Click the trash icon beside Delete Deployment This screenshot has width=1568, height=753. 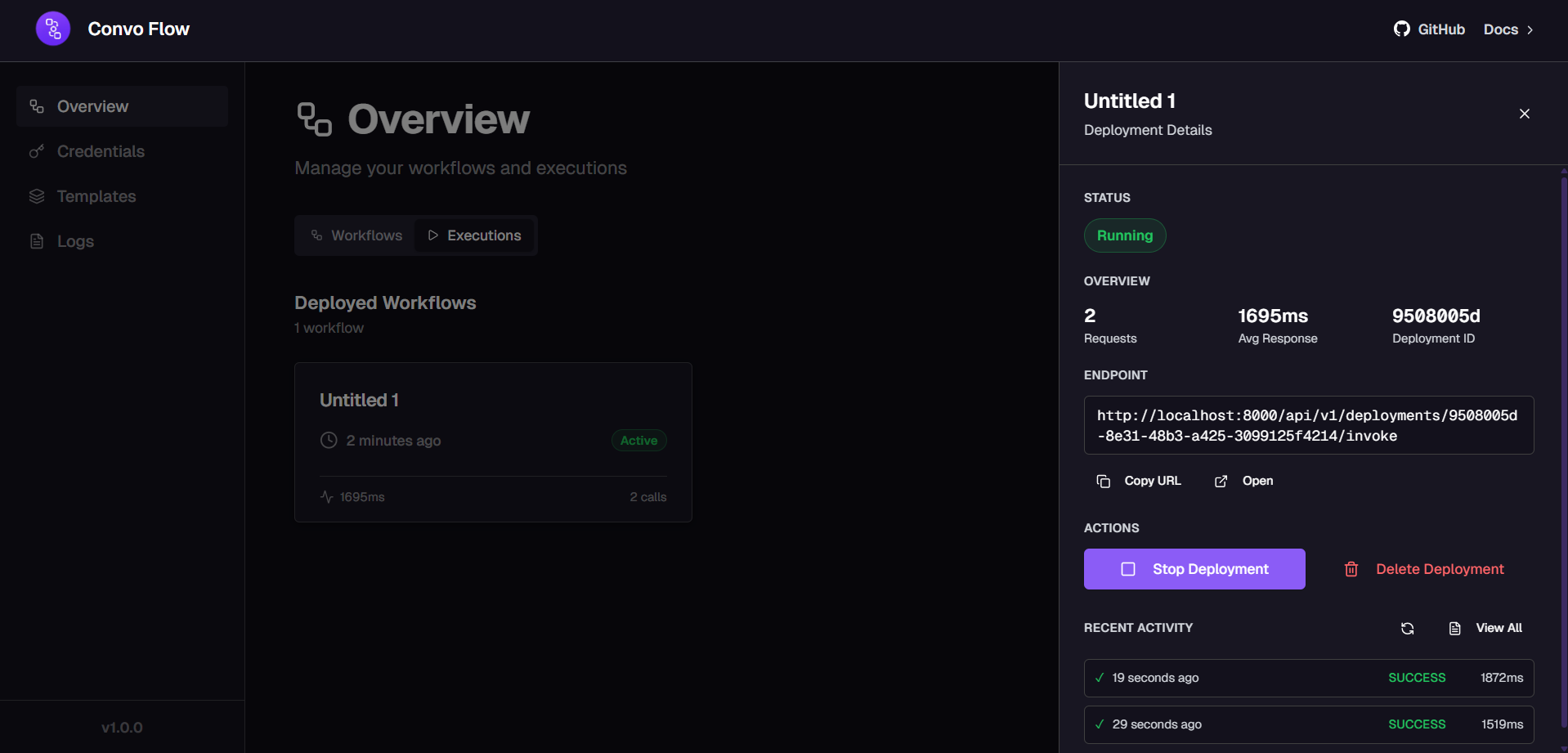[1351, 569]
